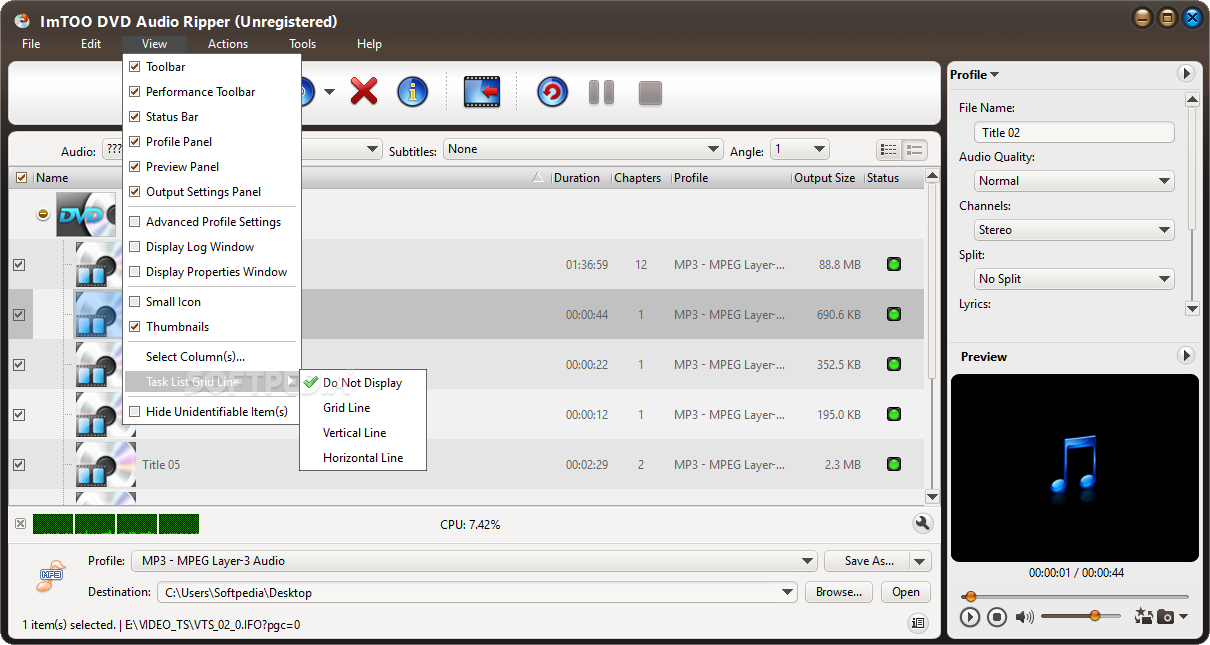The height and width of the screenshot is (645, 1210).
Task: Open the Channels dropdown set to Stereo
Action: click(1074, 230)
